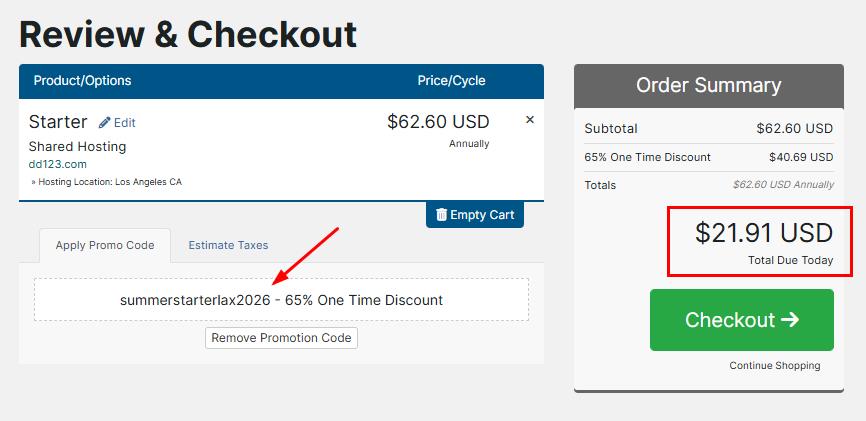
Task: Select the Order Summary header
Action: pyautogui.click(x=709, y=86)
